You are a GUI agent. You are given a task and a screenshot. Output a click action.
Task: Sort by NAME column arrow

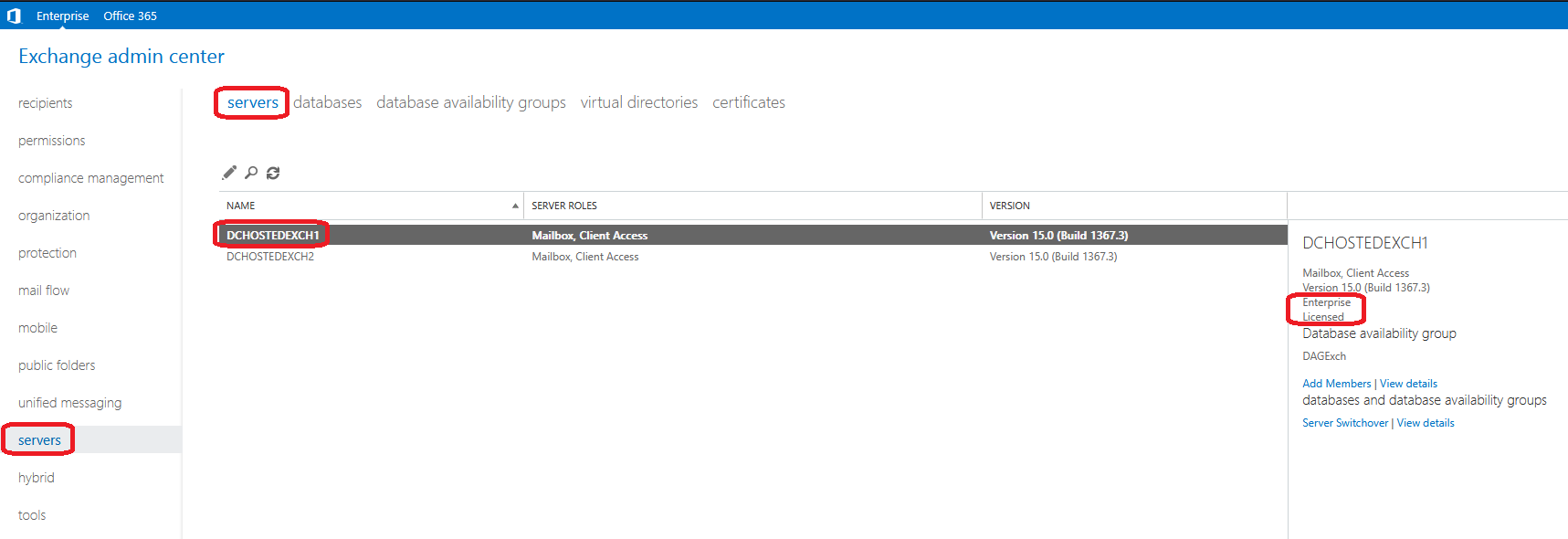(x=515, y=206)
